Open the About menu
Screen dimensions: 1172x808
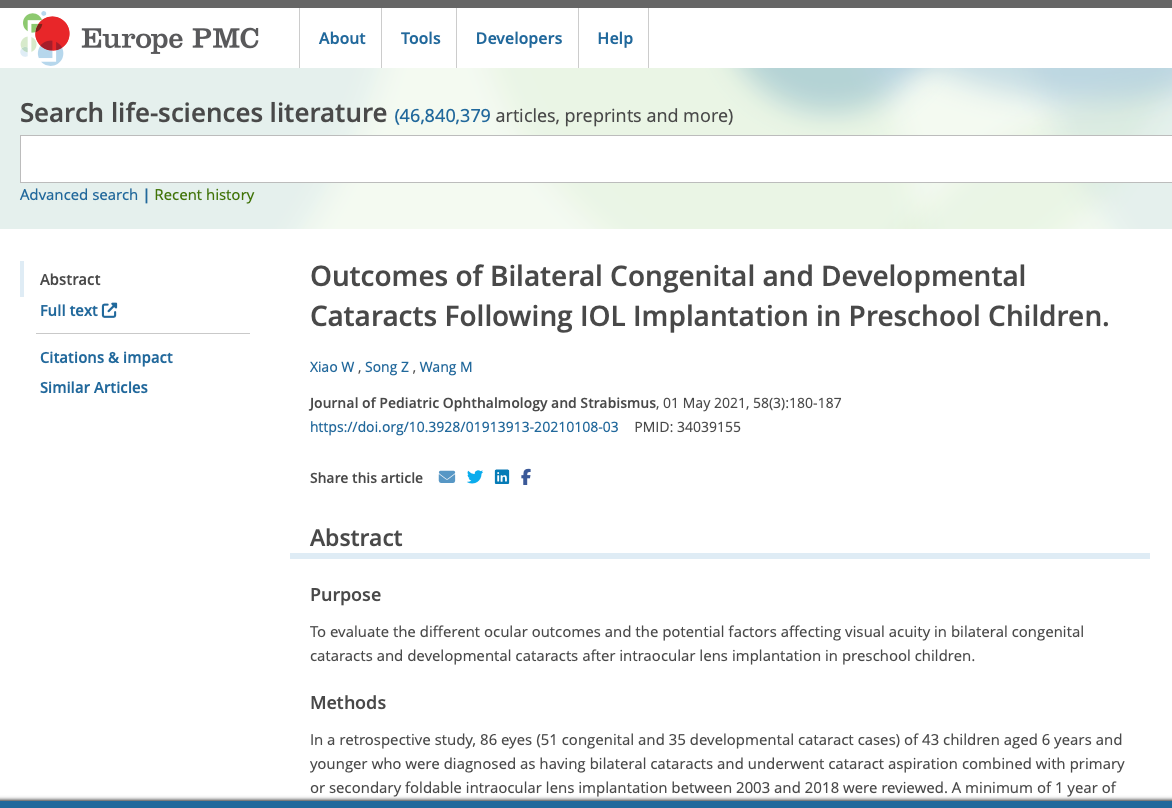coord(342,38)
